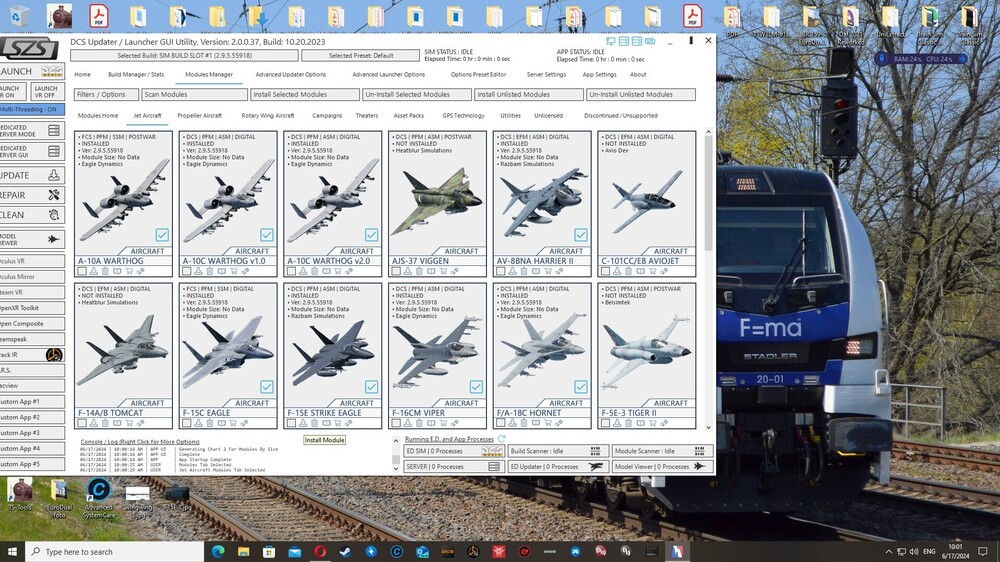
Task: Click the Track IR sidebar entry
Action: point(32,355)
